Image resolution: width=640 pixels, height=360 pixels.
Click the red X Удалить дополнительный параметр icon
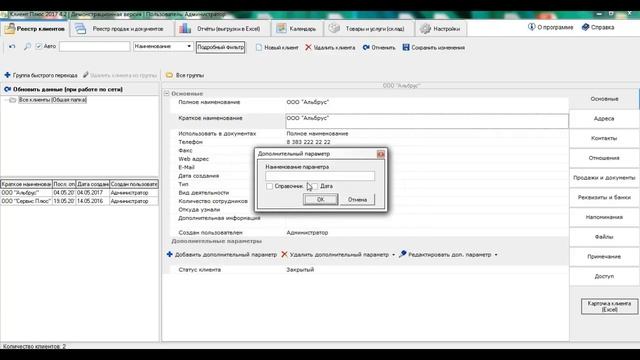(x=284, y=254)
